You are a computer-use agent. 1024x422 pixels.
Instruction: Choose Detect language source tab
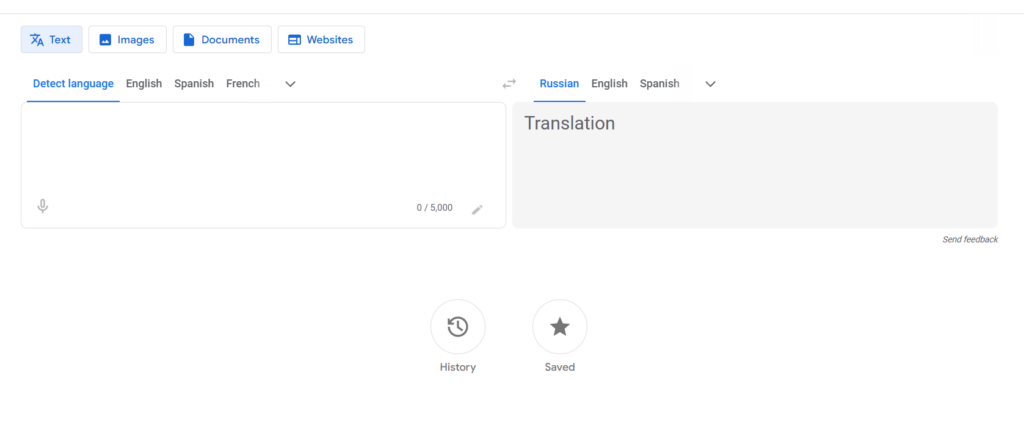73,84
